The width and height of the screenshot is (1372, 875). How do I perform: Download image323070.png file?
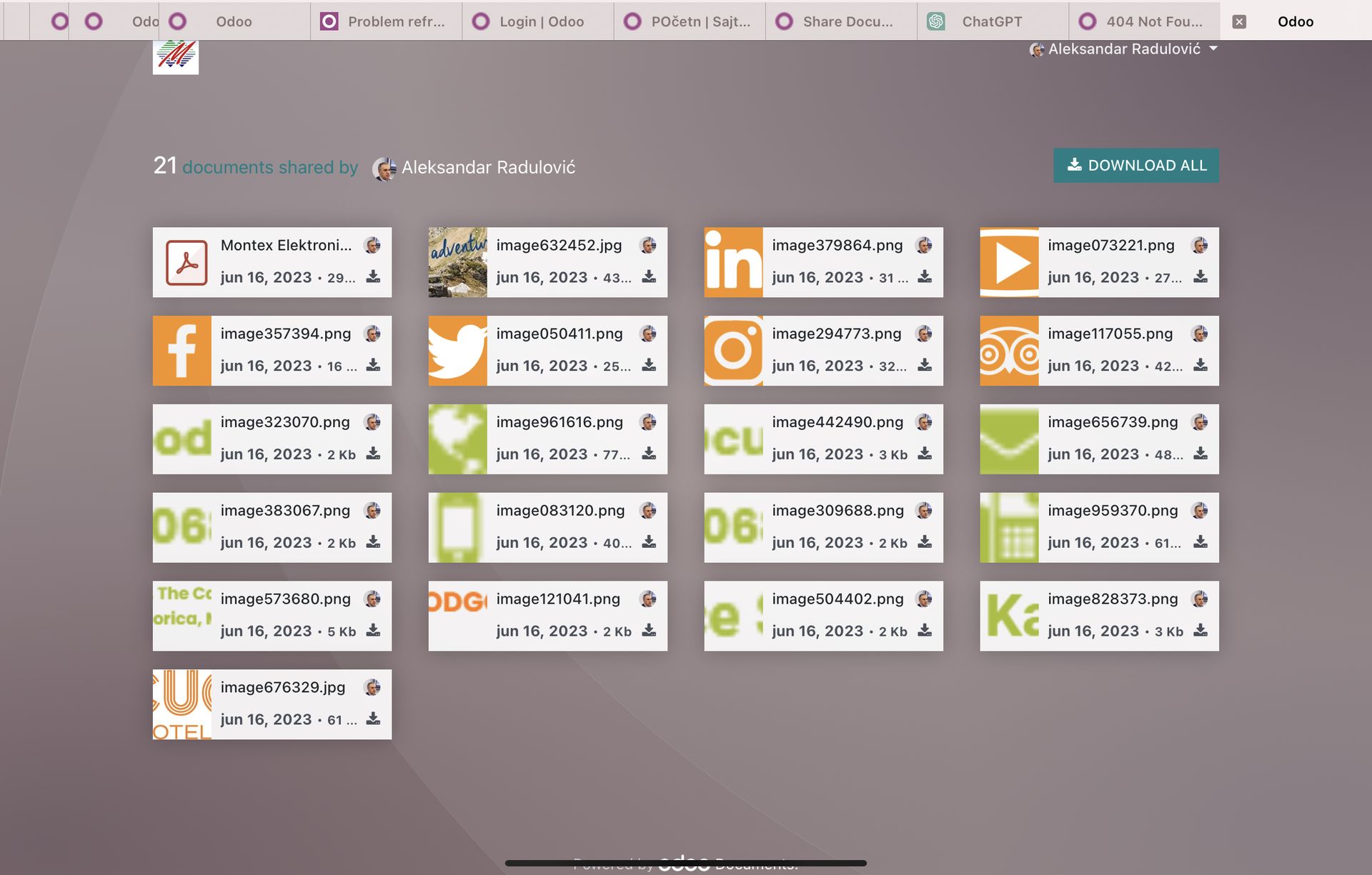[373, 454]
